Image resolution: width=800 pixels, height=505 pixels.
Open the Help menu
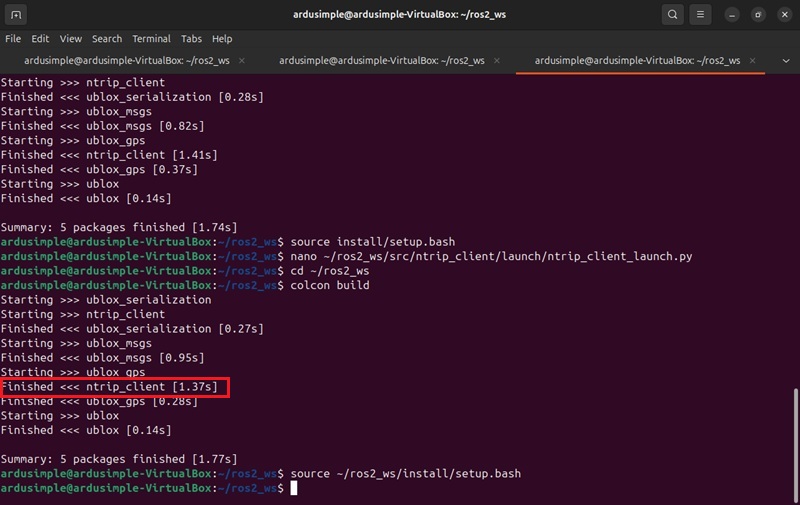coord(222,39)
